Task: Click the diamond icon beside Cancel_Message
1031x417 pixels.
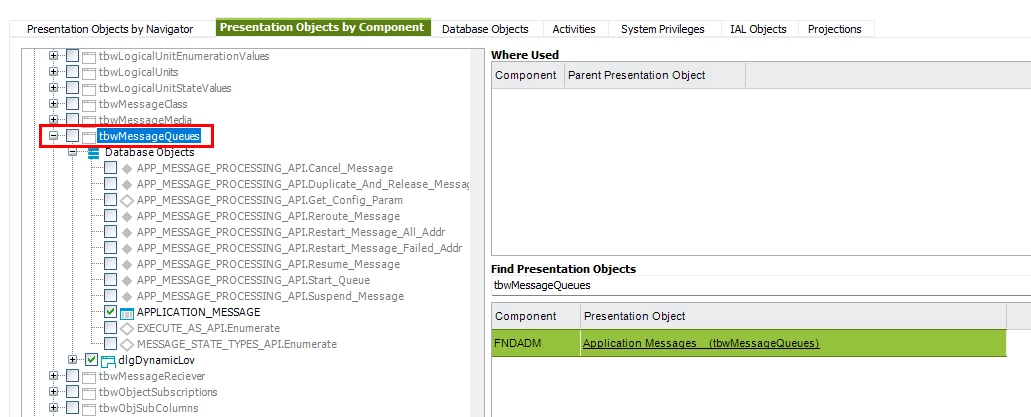Action: [127, 168]
